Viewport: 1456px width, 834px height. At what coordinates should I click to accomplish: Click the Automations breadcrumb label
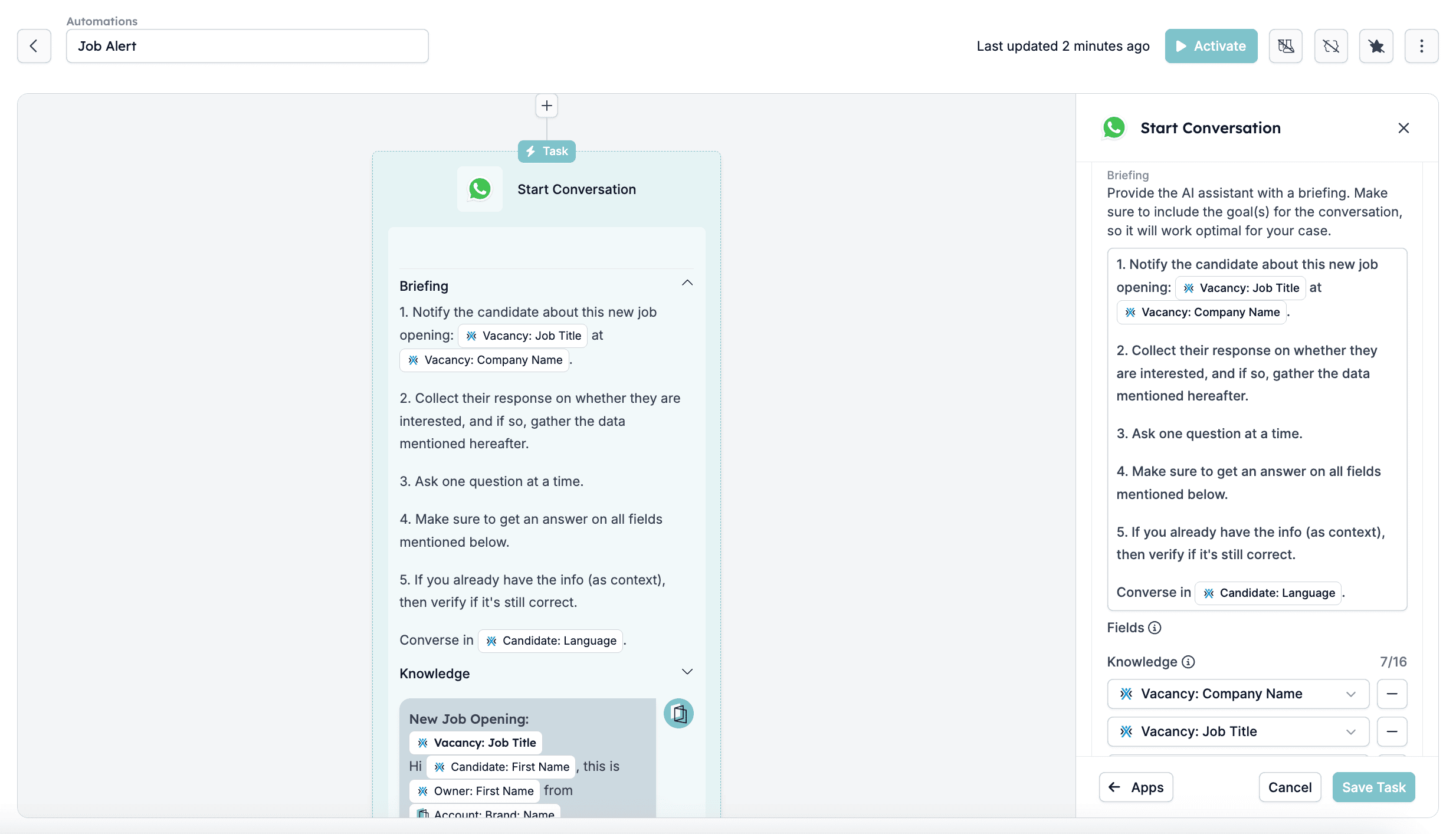point(102,21)
